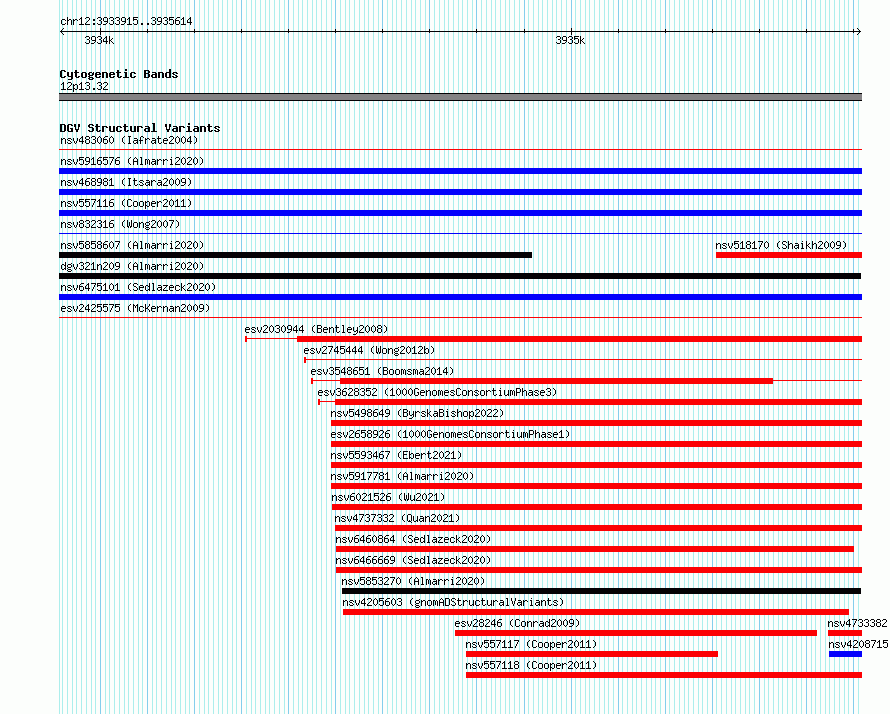Click the nsv518170 (Shaikh2009) variant label
This screenshot has height=714, width=890.
[x=781, y=245]
